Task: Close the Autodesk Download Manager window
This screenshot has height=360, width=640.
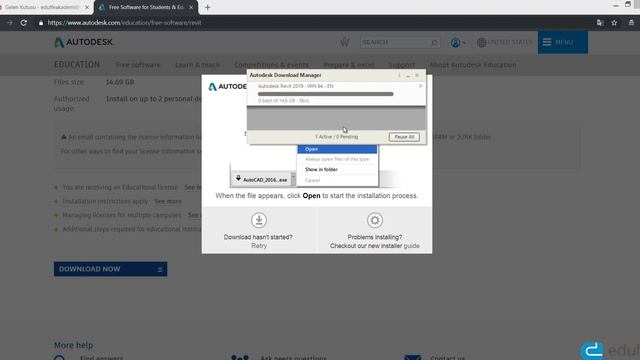Action: (417, 76)
